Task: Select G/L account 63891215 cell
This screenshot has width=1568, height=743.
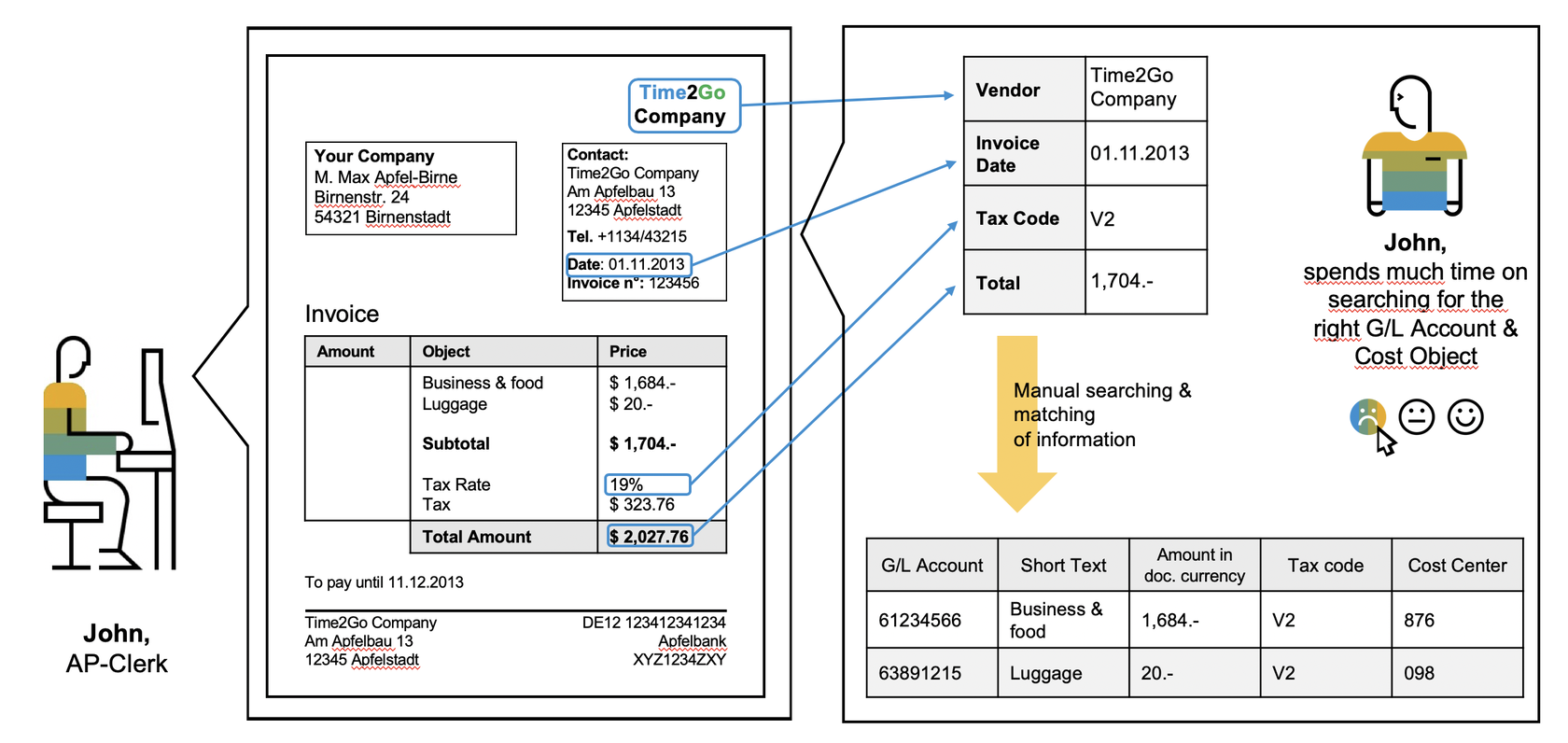Action: tap(932, 673)
